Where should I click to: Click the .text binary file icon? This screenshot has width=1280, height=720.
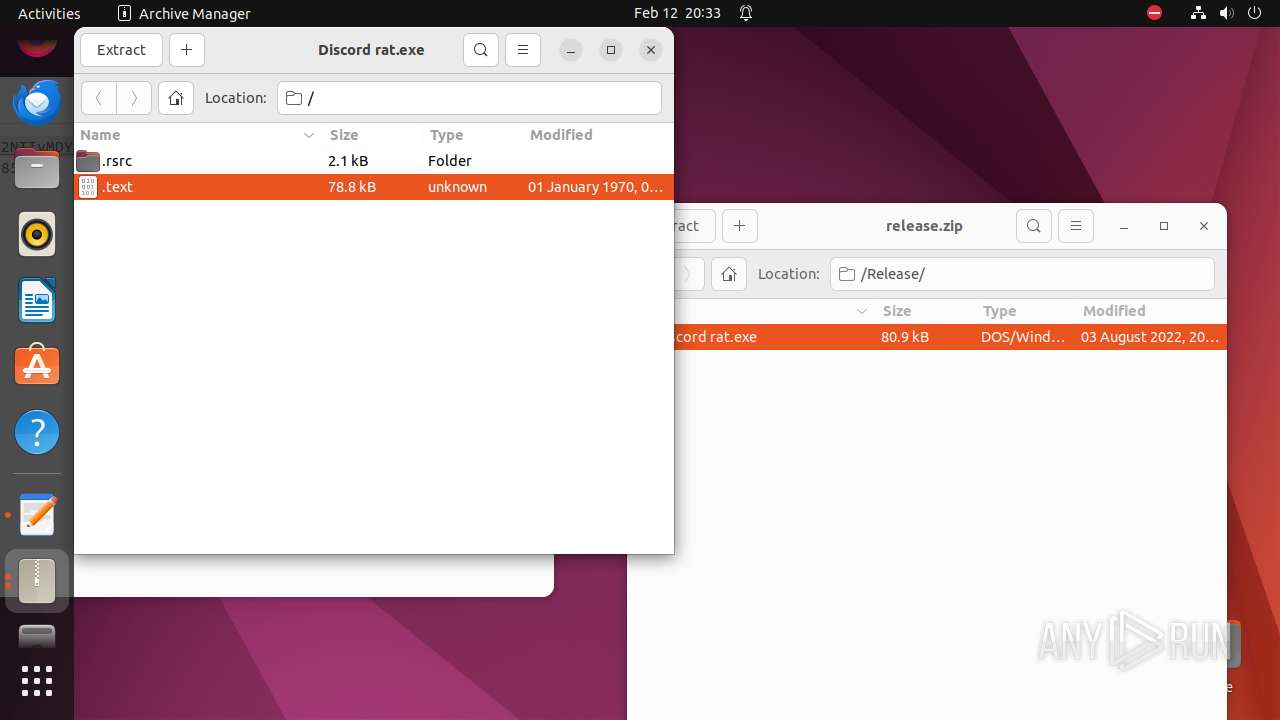(88, 187)
